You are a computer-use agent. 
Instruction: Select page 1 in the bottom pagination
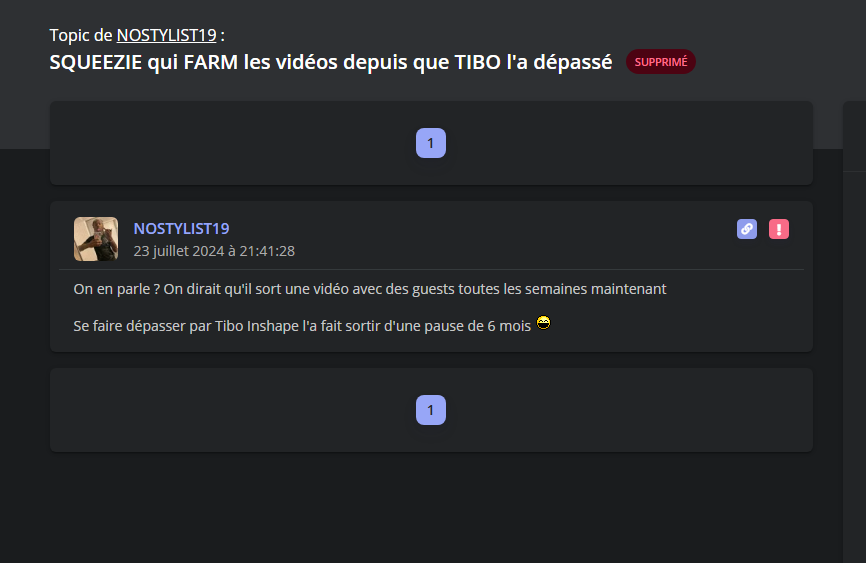pyautogui.click(x=431, y=410)
